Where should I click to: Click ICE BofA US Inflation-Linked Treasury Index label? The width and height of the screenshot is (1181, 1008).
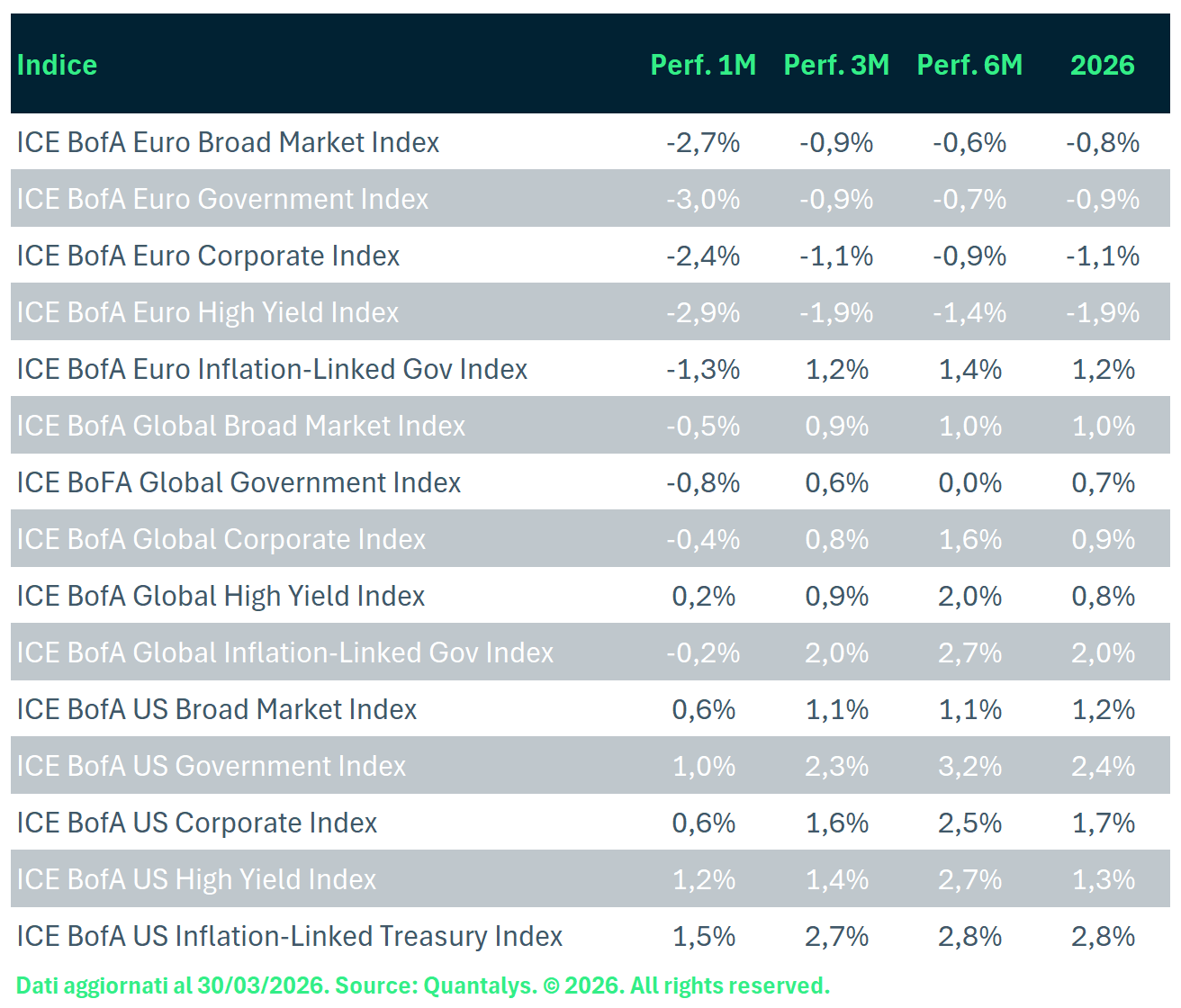289,936
